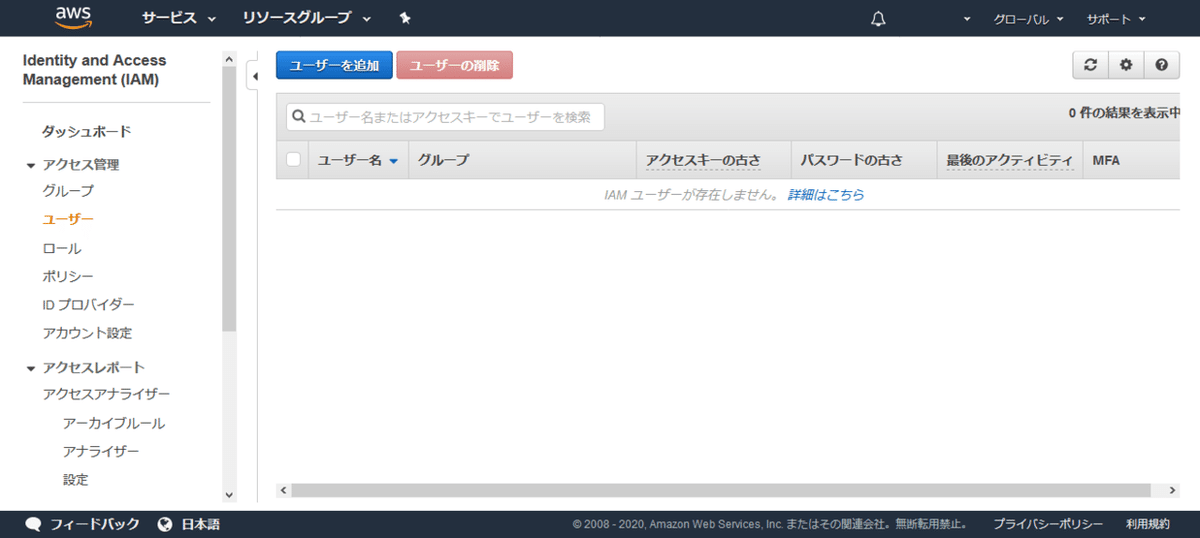The width and height of the screenshot is (1200, 538).
Task: Open the フィードバック link
Action: [95, 524]
